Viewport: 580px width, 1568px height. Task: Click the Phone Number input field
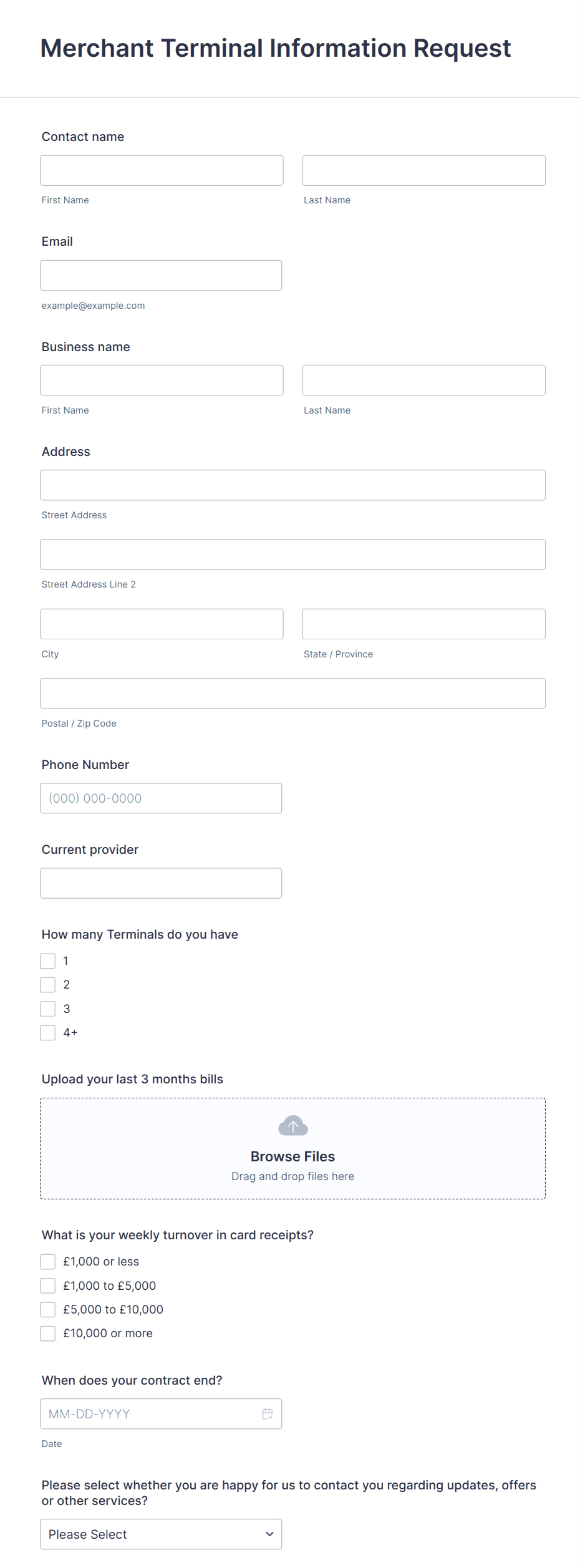tap(161, 798)
